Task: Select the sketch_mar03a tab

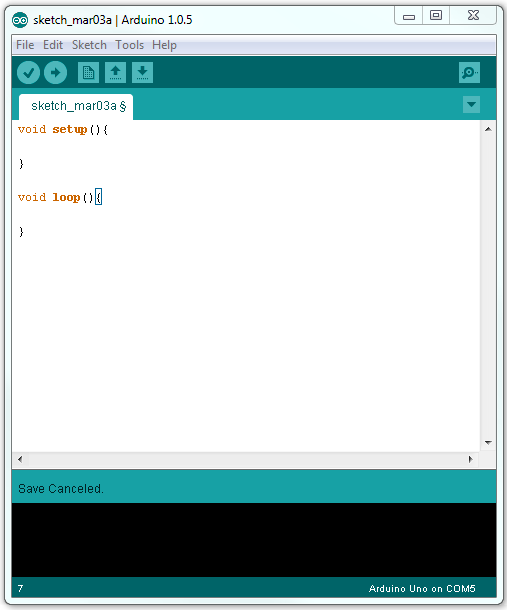Action: pos(76,107)
